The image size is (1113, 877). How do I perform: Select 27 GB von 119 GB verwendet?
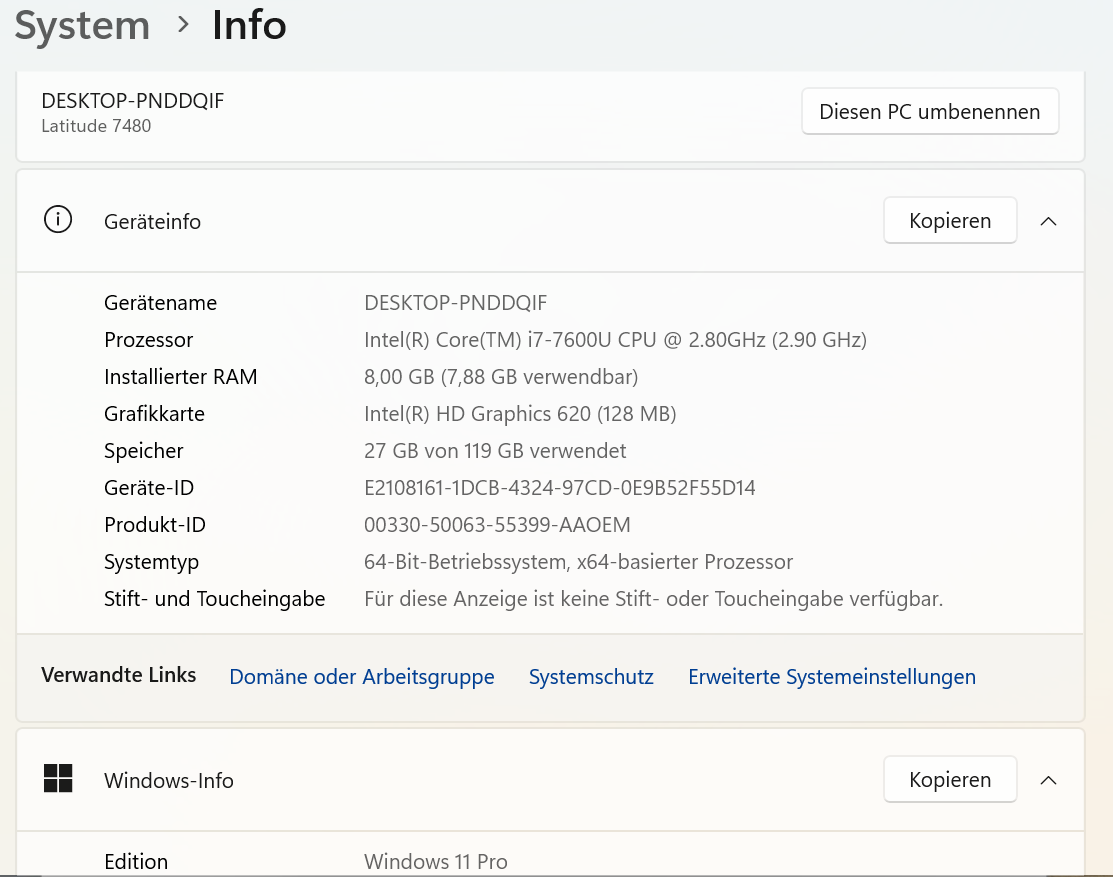tap(495, 451)
